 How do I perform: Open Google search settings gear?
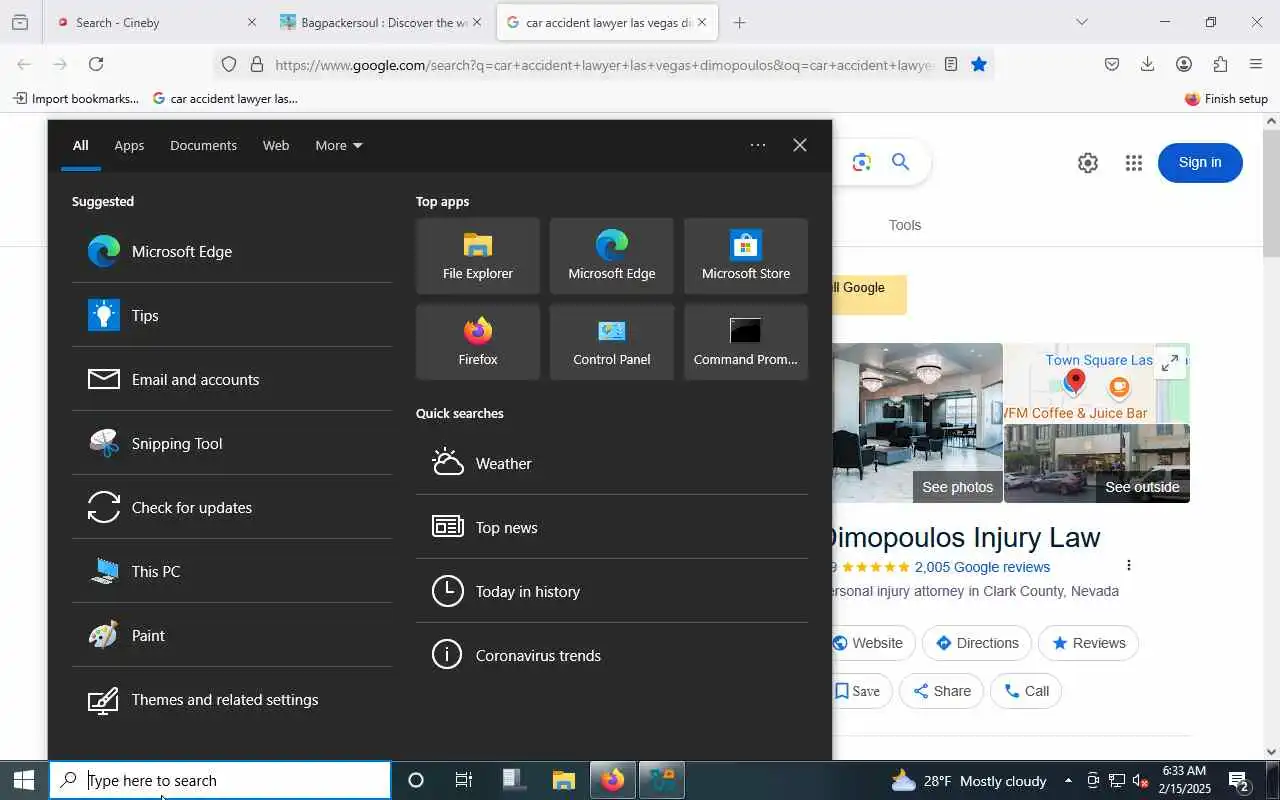click(1088, 163)
